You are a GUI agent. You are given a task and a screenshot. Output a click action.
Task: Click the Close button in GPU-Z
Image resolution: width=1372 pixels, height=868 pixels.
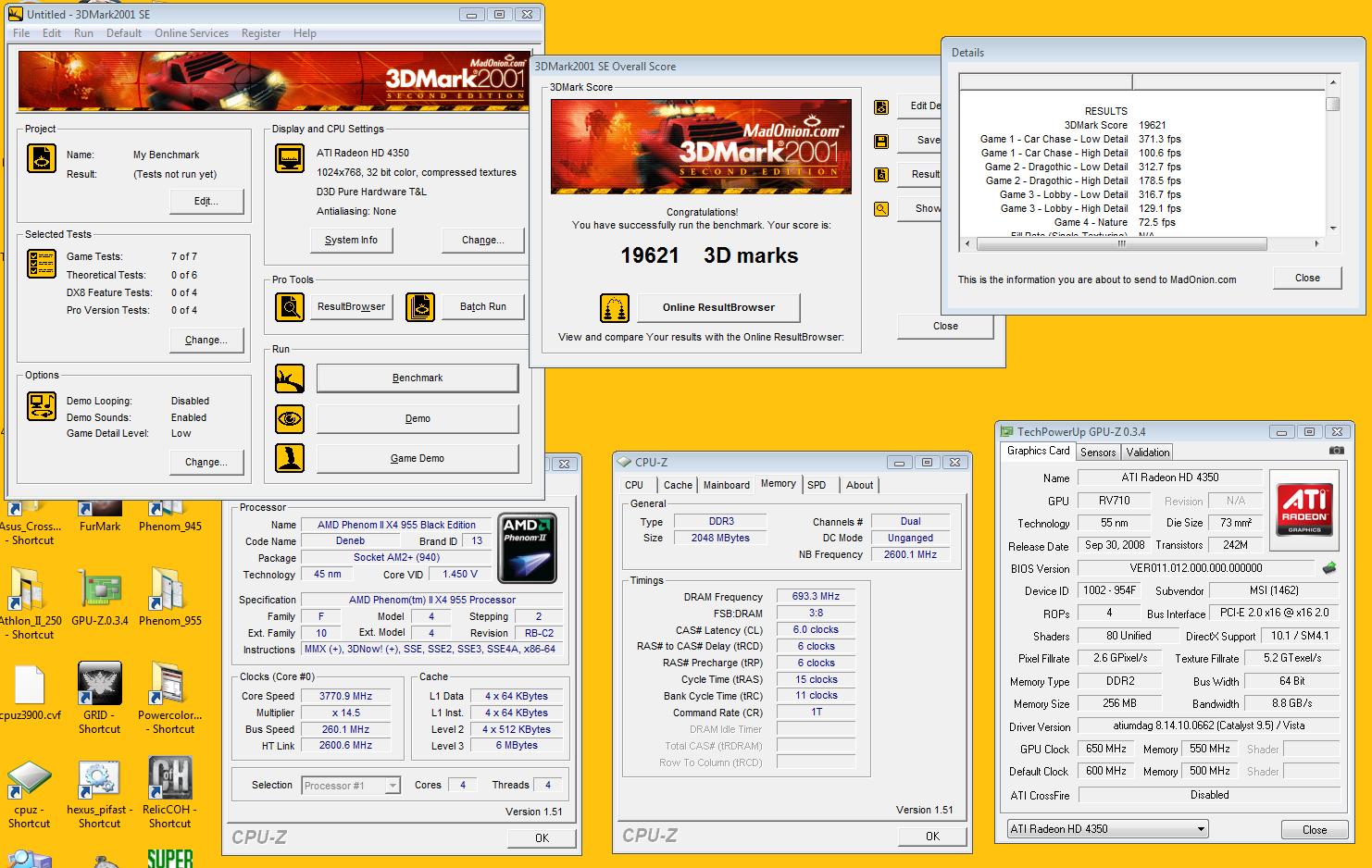tap(1315, 829)
